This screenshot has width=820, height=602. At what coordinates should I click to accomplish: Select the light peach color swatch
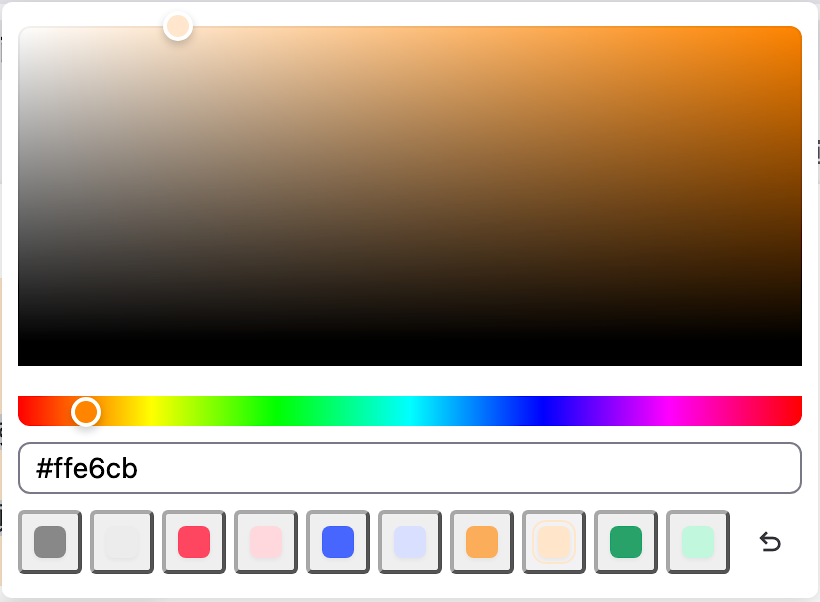tap(554, 542)
